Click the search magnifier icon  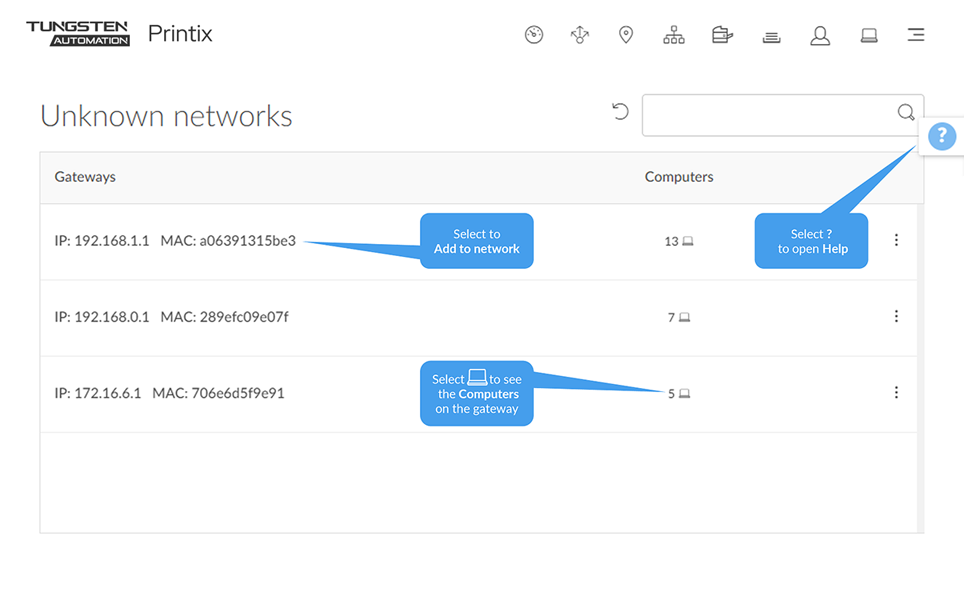click(905, 113)
